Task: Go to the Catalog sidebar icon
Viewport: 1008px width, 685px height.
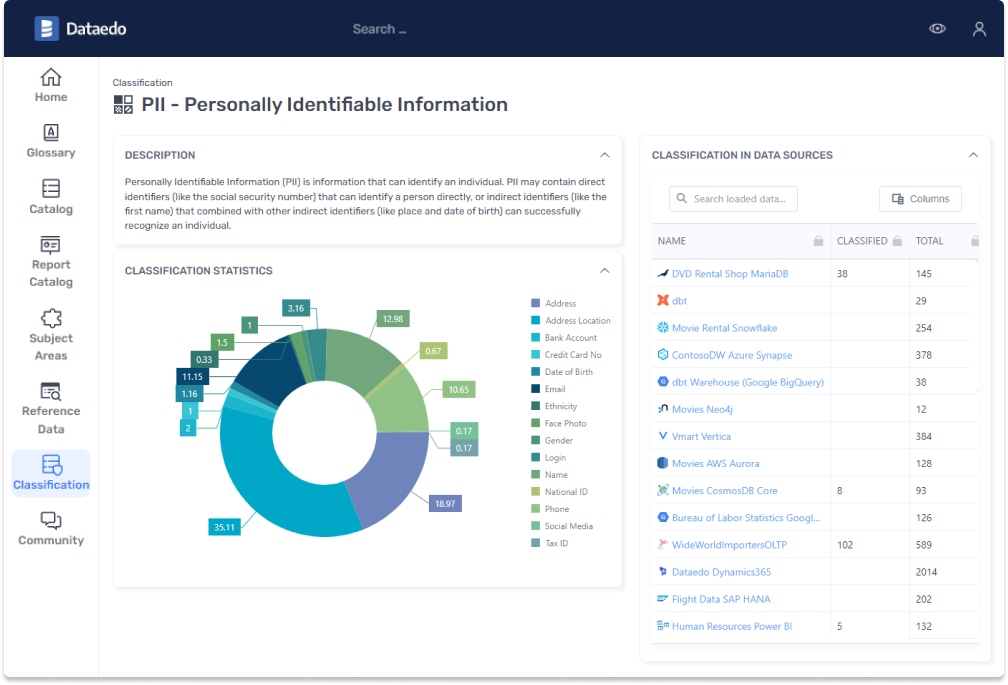Action: 51,189
